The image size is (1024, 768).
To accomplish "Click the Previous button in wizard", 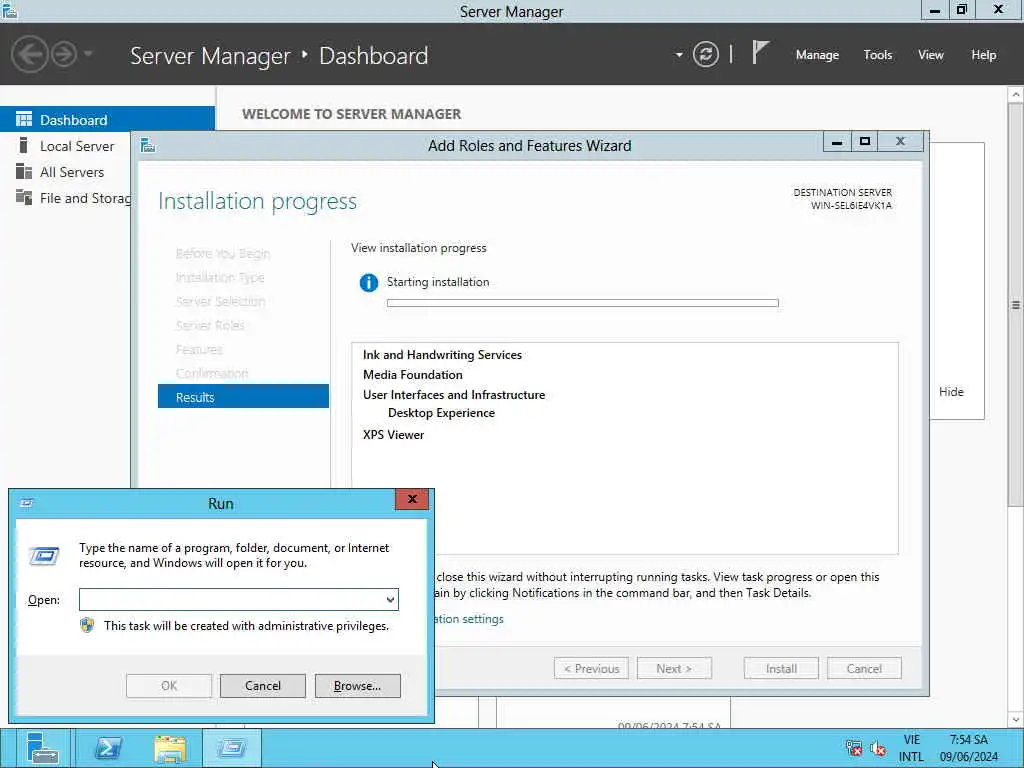I will coord(591,668).
